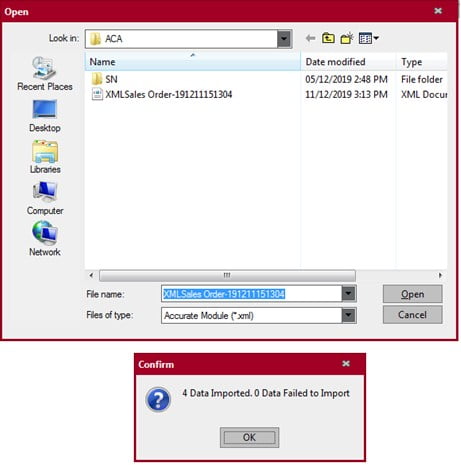This screenshot has height=465, width=461.
Task: Click OK in the Confirm dialog
Action: coord(249,437)
